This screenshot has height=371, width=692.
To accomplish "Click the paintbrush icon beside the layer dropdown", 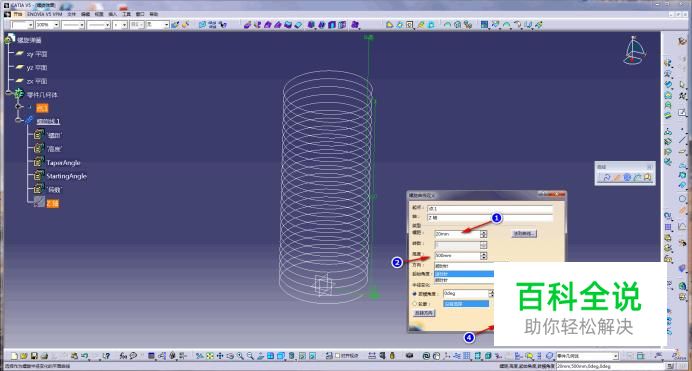I will (175, 25).
